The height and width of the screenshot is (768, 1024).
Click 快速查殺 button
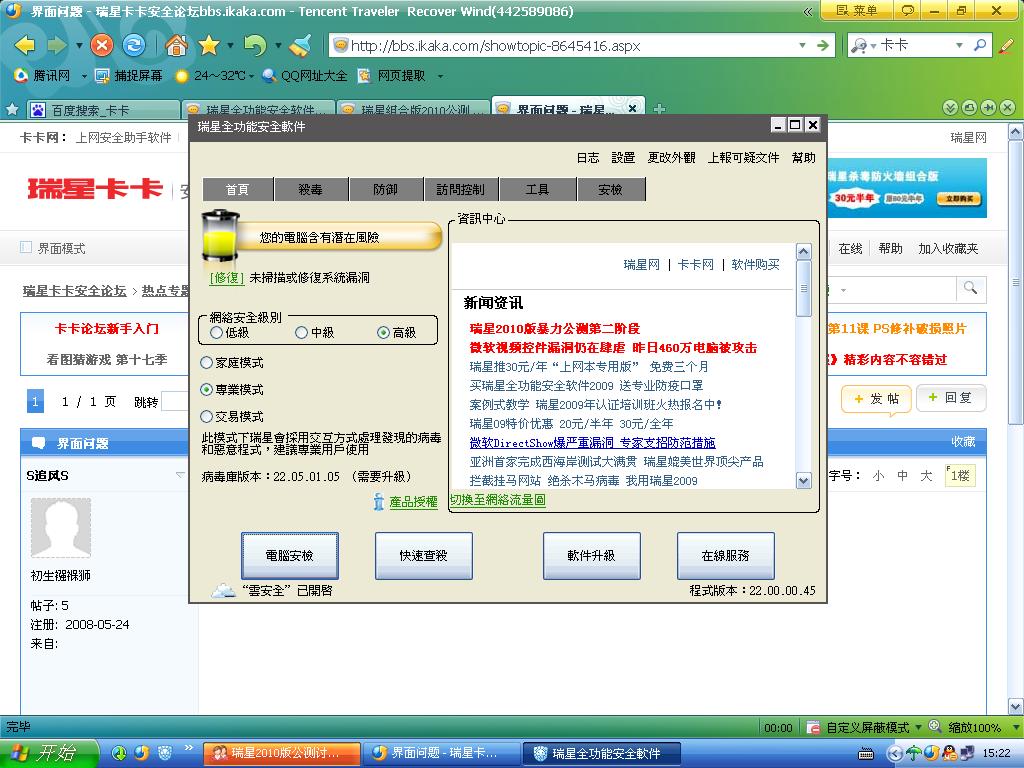pos(423,555)
